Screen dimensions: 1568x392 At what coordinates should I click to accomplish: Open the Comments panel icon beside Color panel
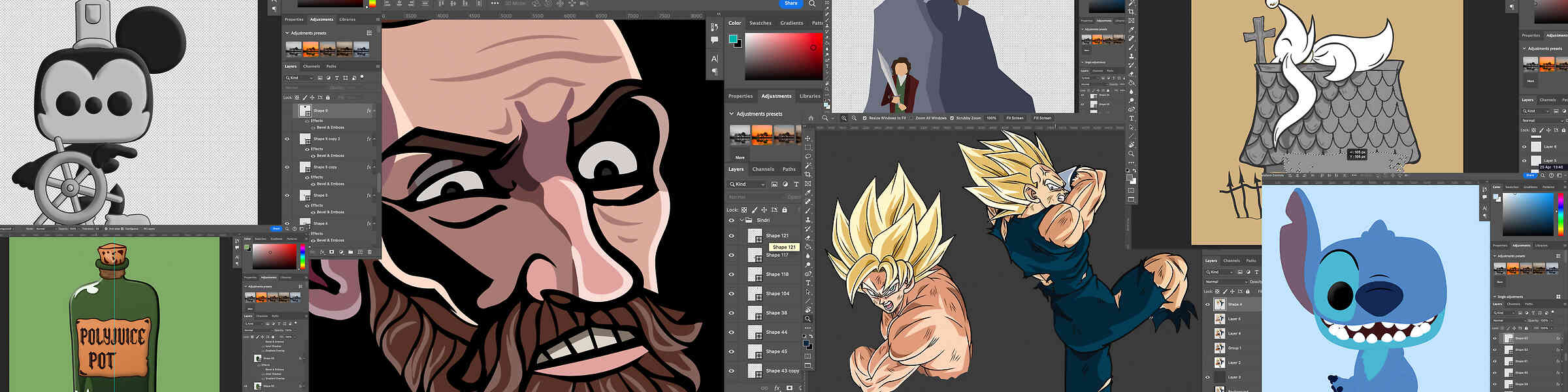pyautogui.click(x=715, y=40)
